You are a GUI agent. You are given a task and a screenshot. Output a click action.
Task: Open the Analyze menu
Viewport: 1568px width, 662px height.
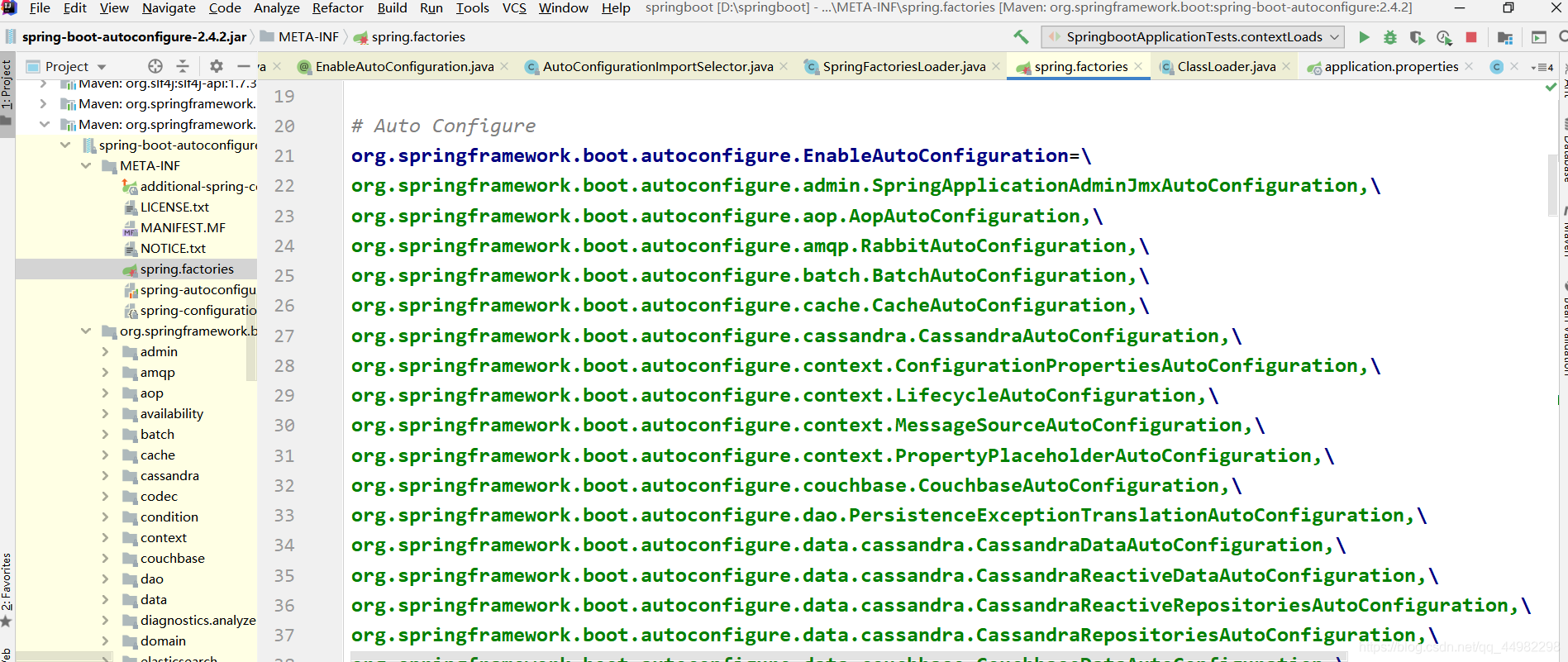tap(277, 8)
